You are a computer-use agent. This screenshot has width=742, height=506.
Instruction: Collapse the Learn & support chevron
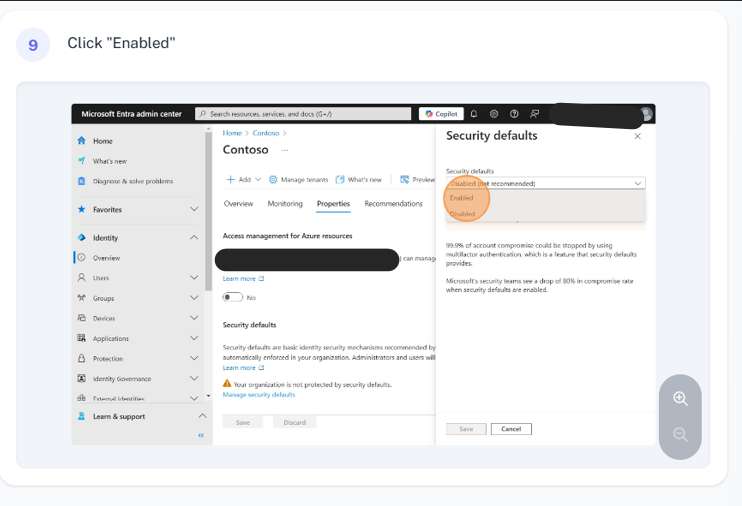click(203, 416)
